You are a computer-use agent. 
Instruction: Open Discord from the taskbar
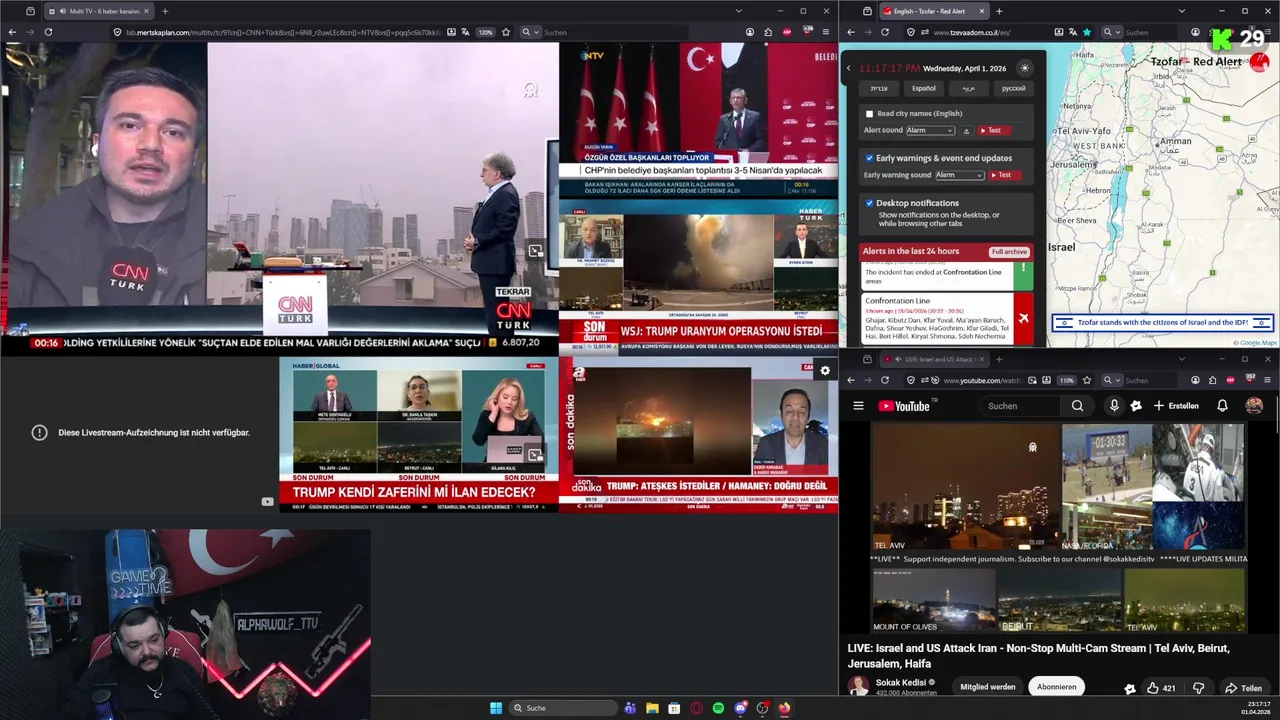click(740, 708)
